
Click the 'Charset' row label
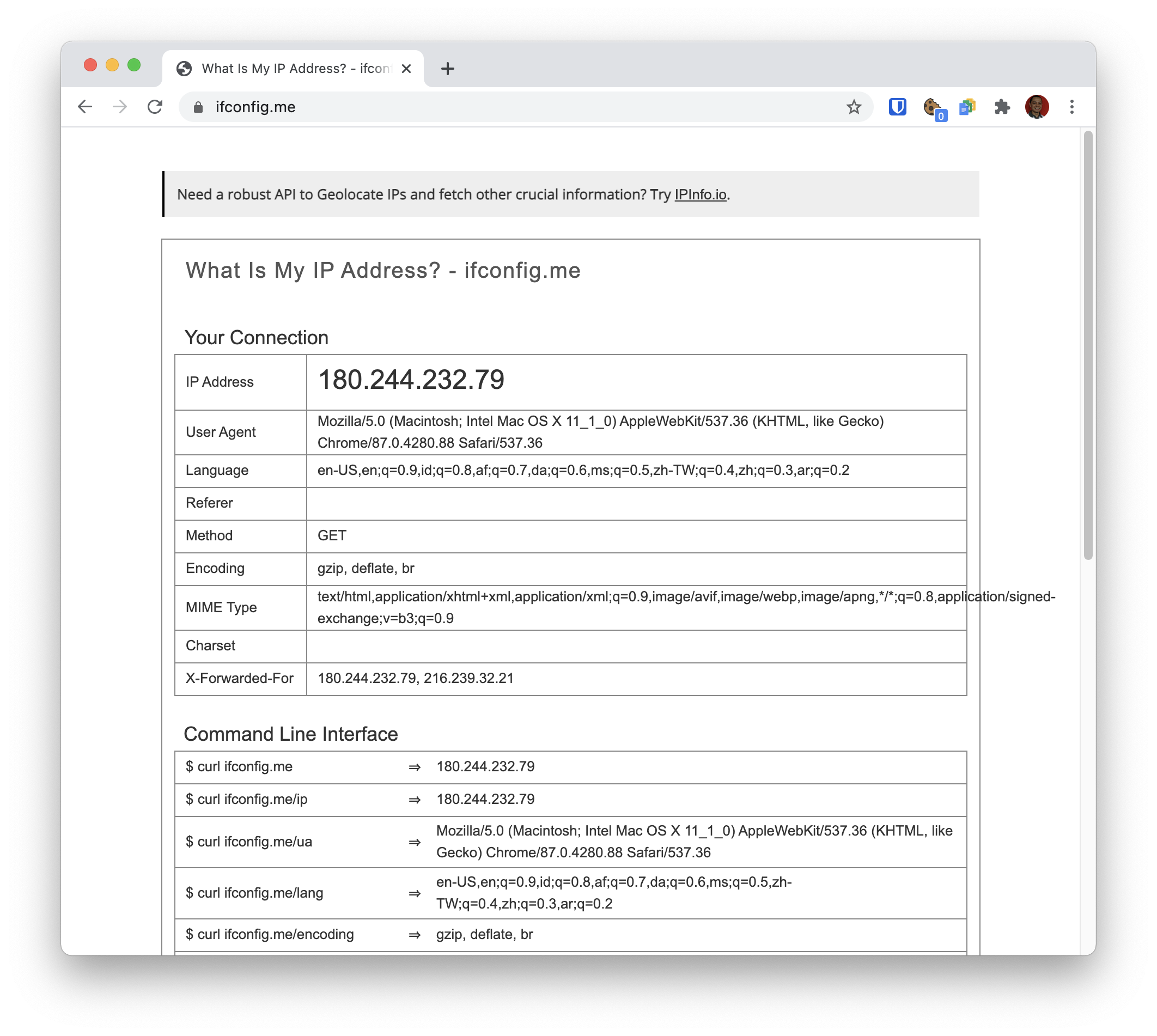210,645
